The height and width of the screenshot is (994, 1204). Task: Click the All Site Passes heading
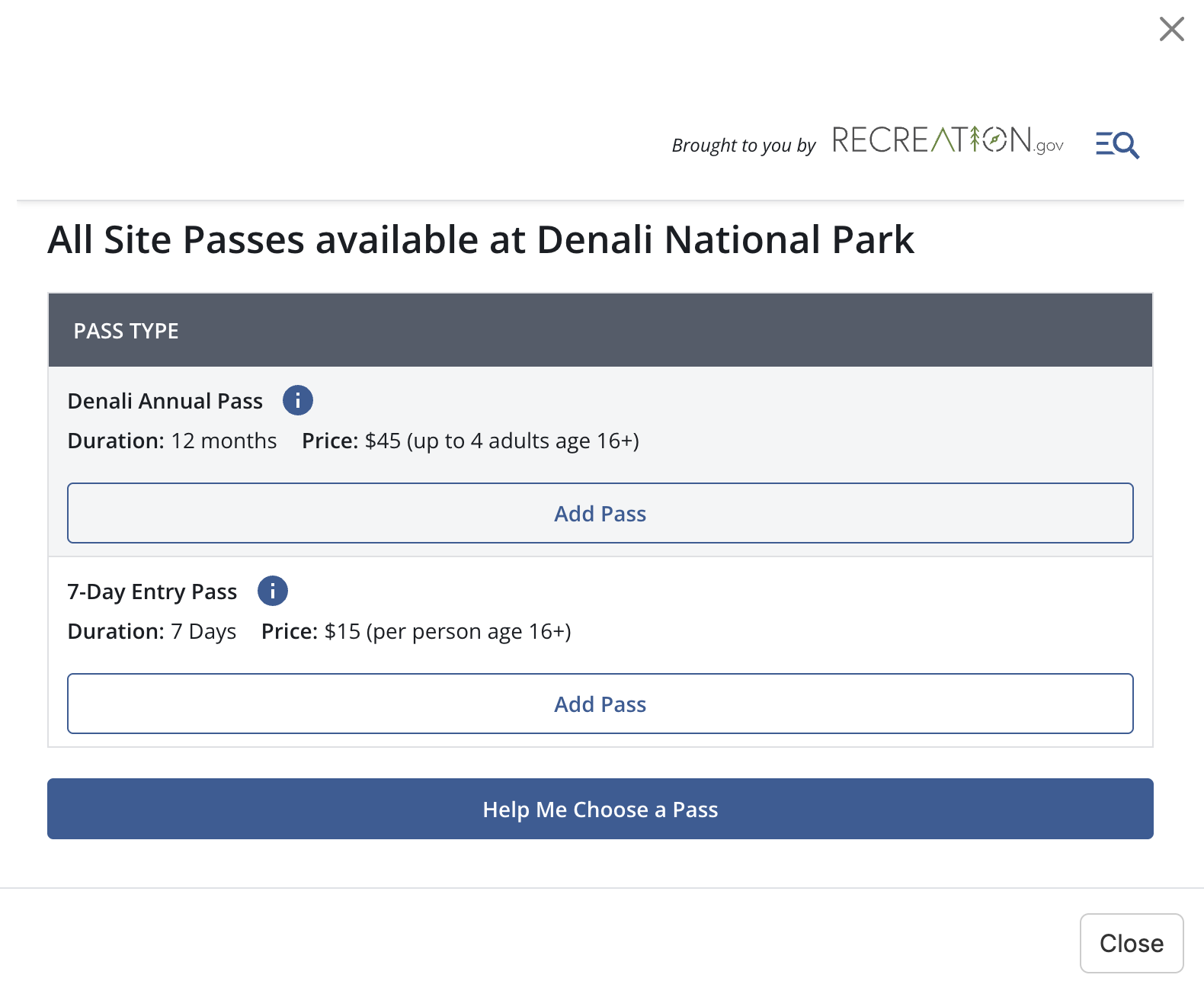481,239
